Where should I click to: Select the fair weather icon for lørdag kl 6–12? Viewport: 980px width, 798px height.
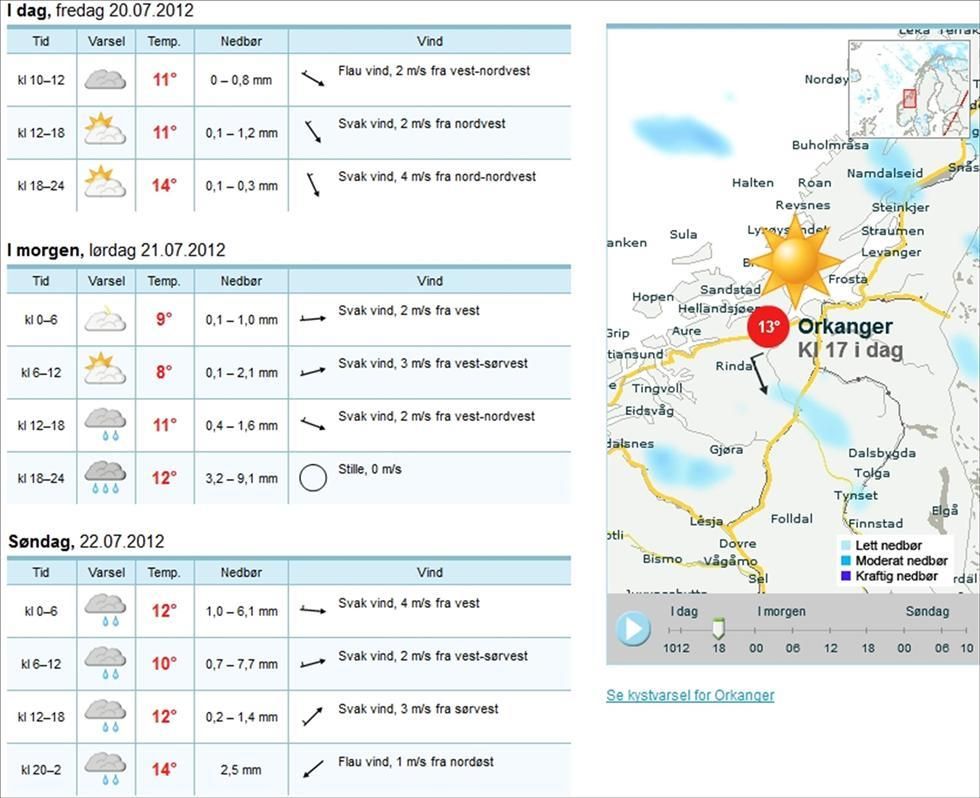pyautogui.click(x=105, y=364)
